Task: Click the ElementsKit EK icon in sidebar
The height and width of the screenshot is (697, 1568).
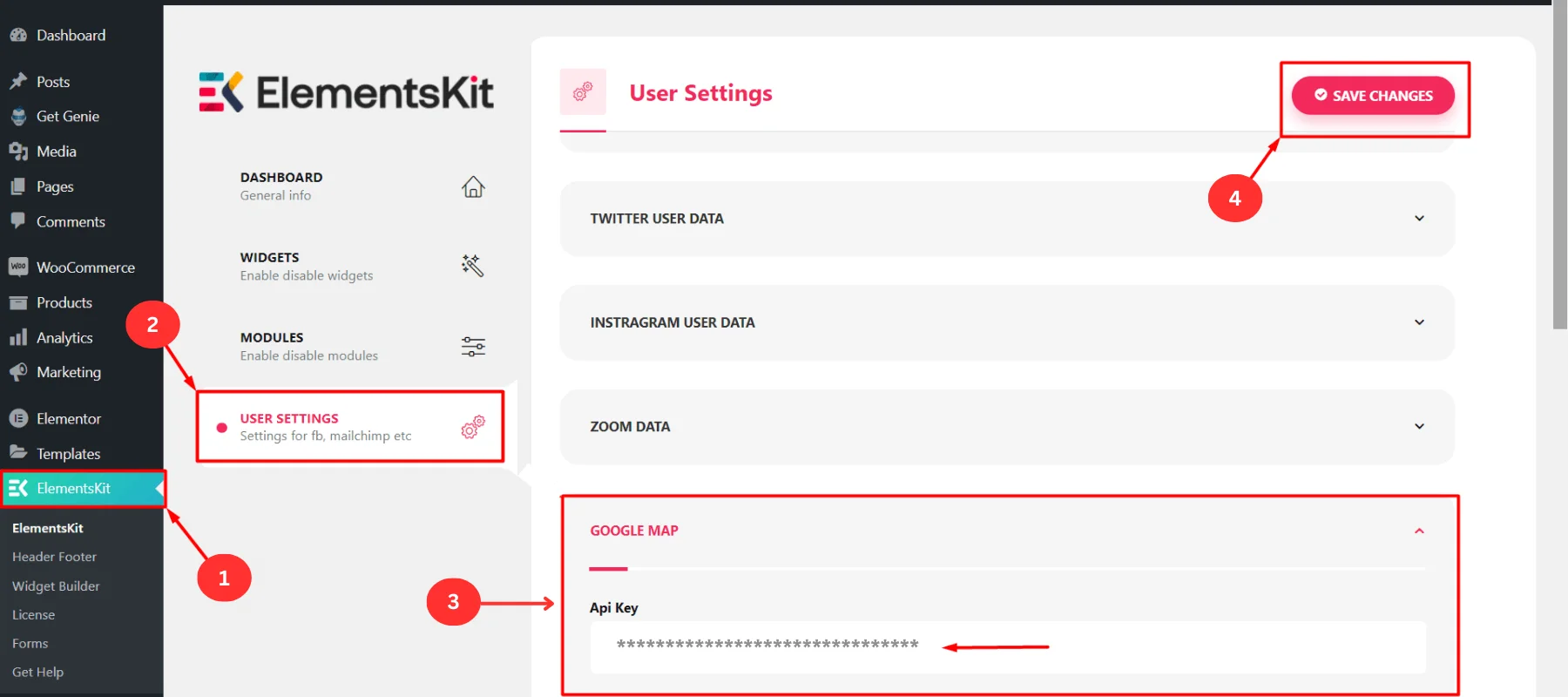Action: point(18,488)
